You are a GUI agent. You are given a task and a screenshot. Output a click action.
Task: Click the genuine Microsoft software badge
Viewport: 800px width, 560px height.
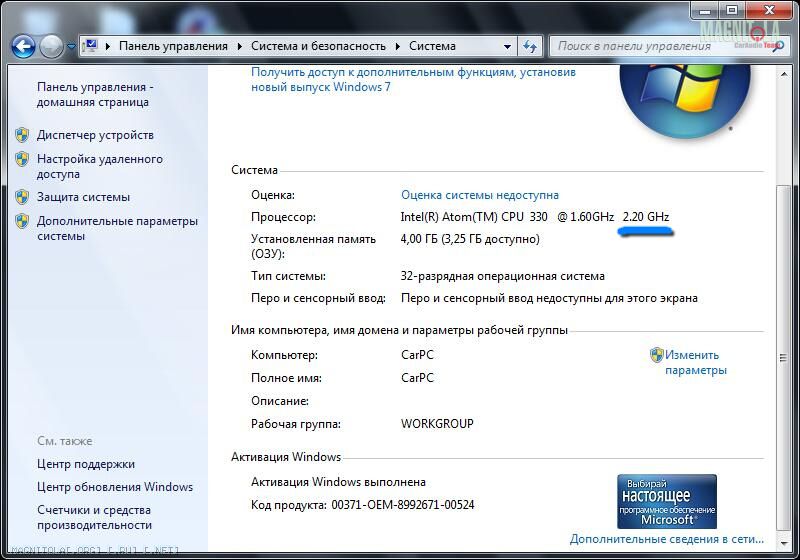[x=666, y=501]
